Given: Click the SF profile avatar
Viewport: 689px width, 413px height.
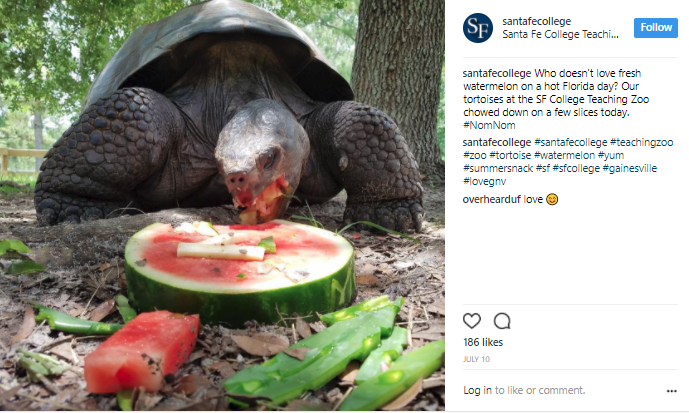Looking at the screenshot, I should point(478,28).
